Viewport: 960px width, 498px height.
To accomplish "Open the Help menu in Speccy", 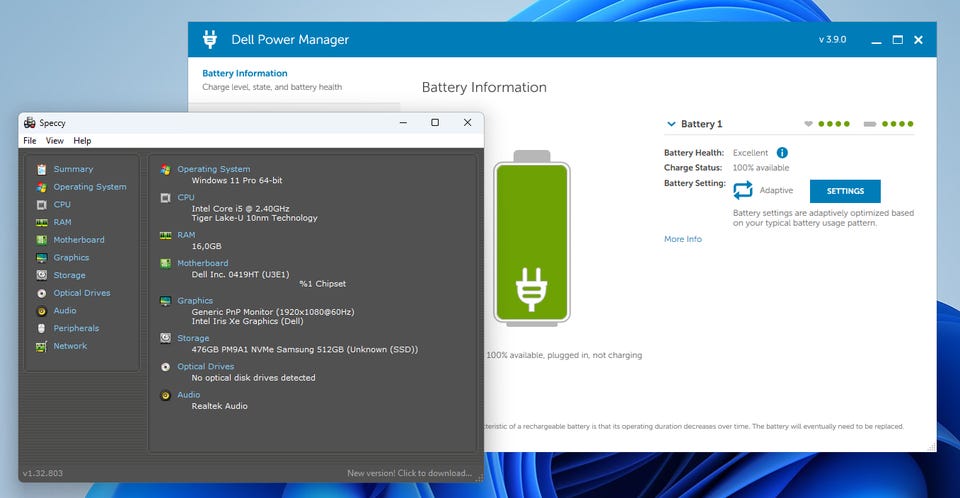I will [82, 141].
